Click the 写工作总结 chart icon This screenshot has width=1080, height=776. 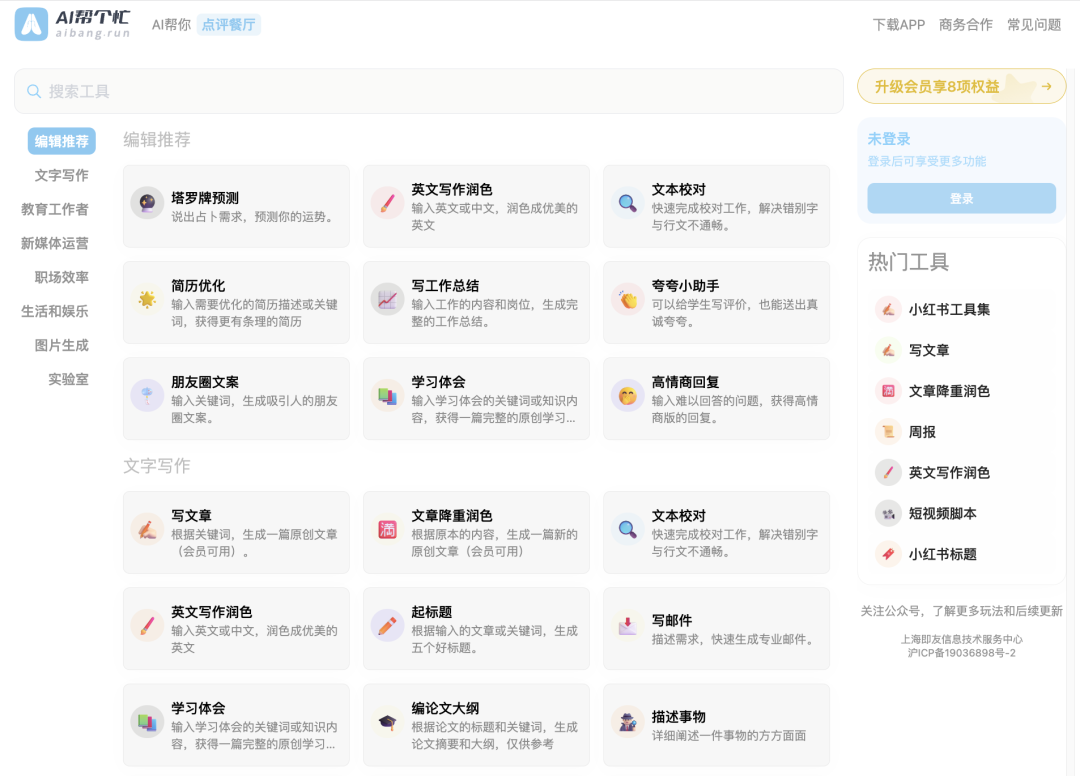(x=387, y=300)
